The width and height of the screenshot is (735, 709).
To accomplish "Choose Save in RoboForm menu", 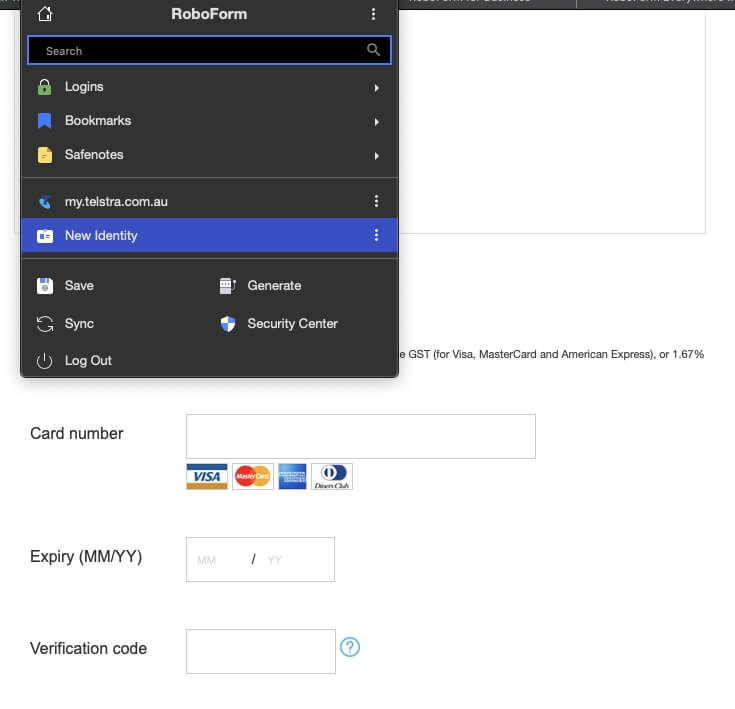I will click(79, 286).
